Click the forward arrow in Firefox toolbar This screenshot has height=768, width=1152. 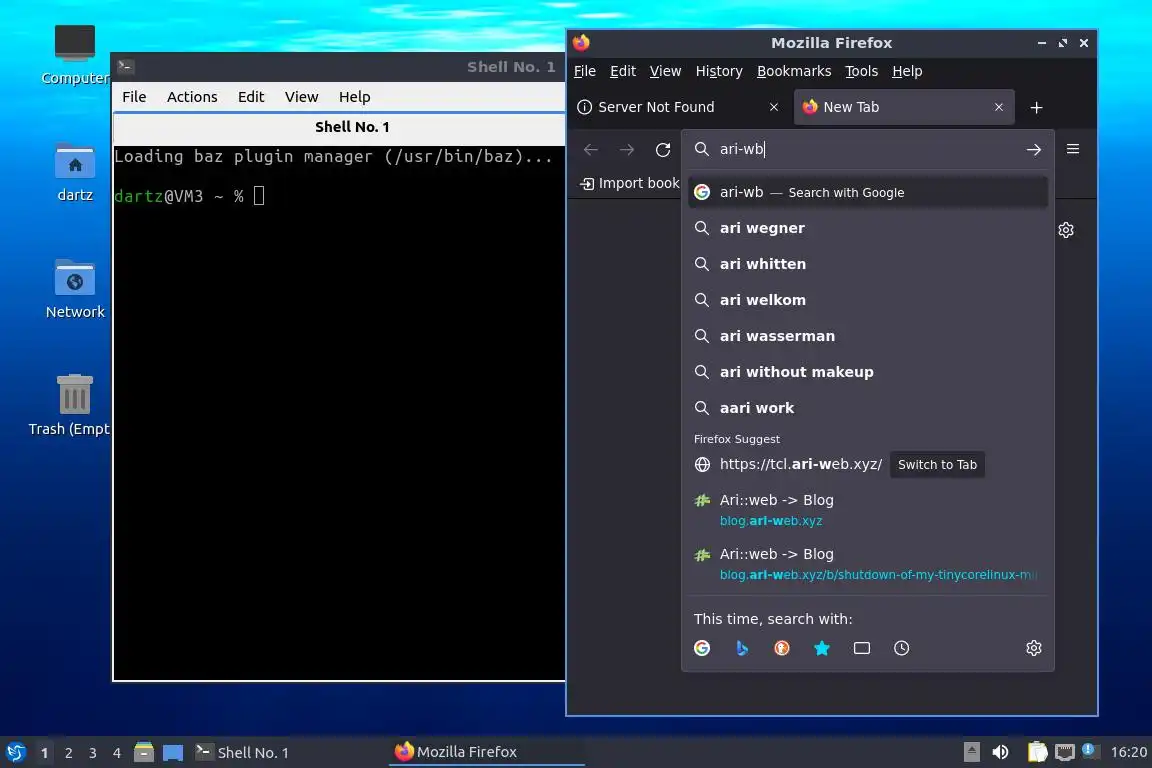point(627,150)
